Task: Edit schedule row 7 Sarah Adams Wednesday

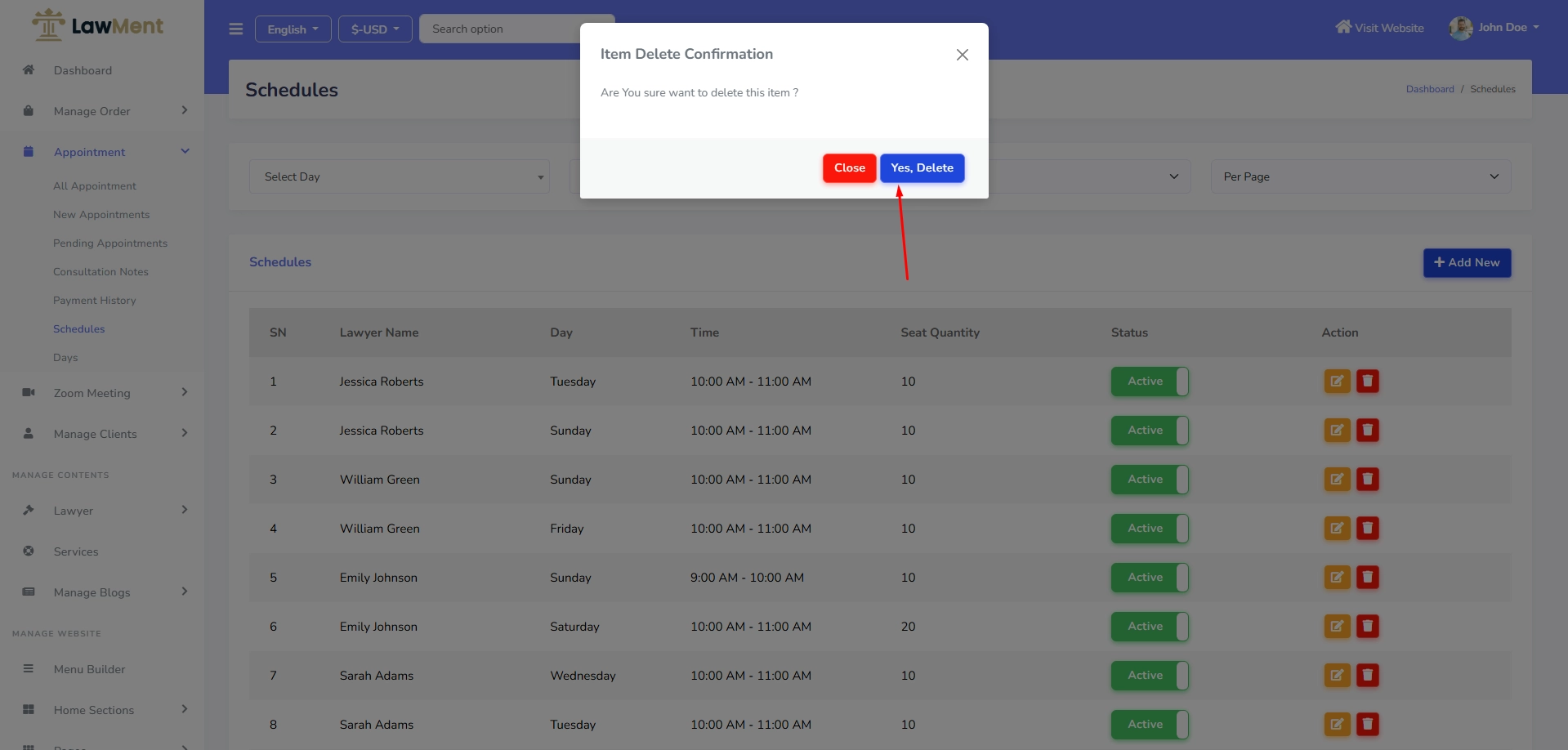Action: pos(1337,676)
